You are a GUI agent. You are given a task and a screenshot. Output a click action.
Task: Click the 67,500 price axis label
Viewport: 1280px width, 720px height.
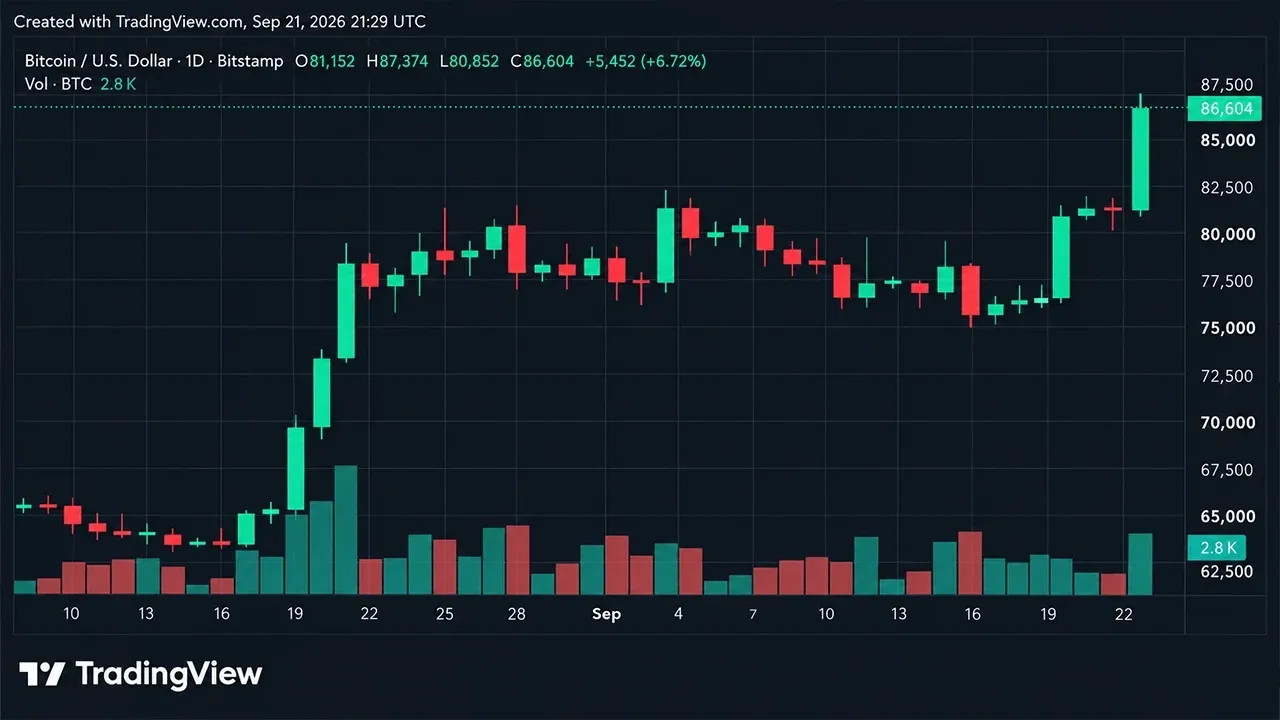pos(1226,469)
